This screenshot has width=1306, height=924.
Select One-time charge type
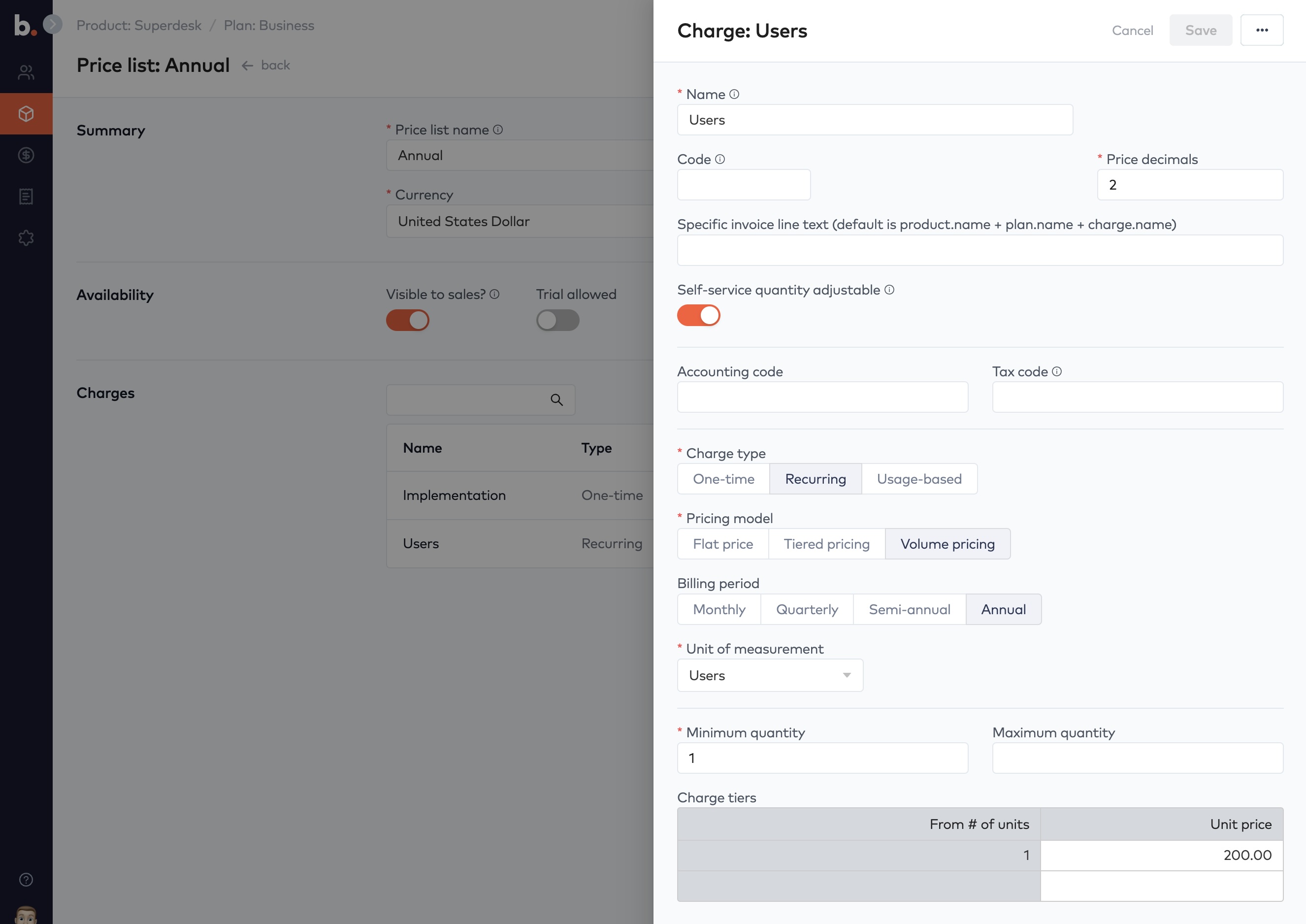coord(723,479)
